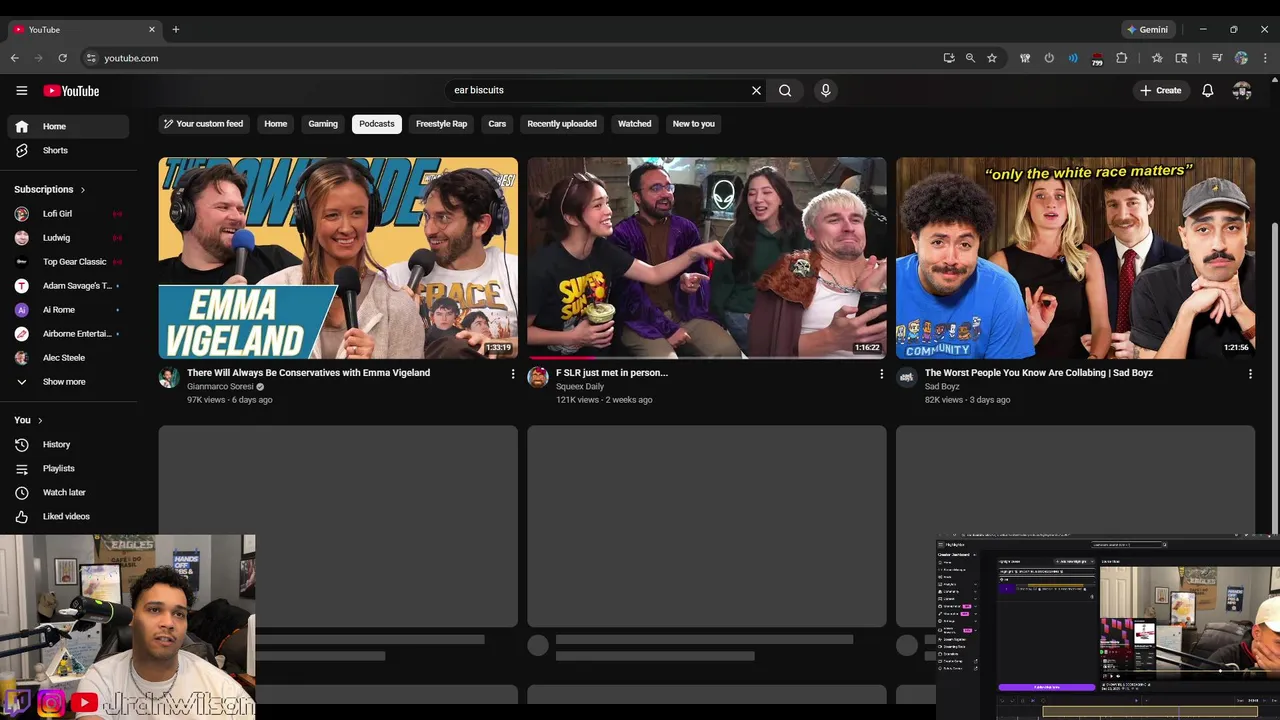Open History in the sidebar
The height and width of the screenshot is (720, 1280).
coord(68,444)
